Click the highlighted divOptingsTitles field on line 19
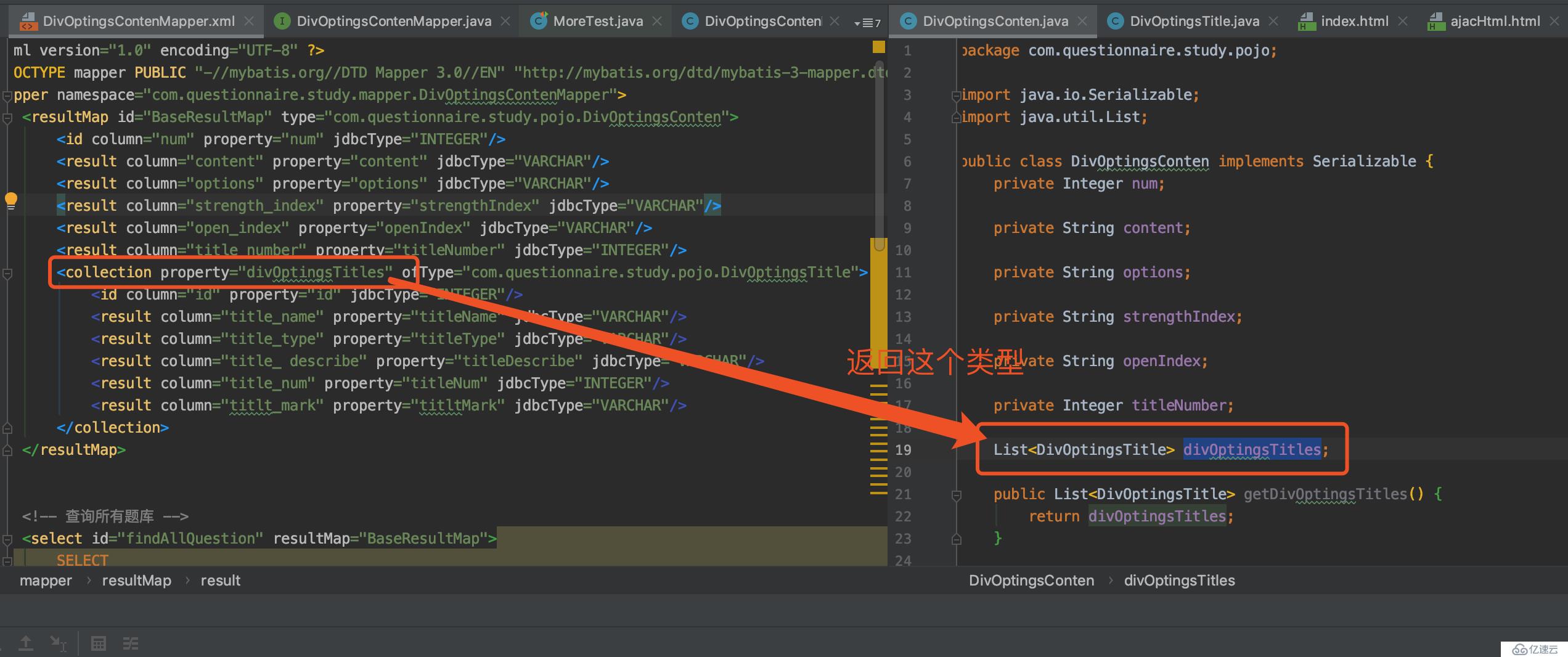Image resolution: width=1568 pixels, height=657 pixels. tap(1252, 449)
